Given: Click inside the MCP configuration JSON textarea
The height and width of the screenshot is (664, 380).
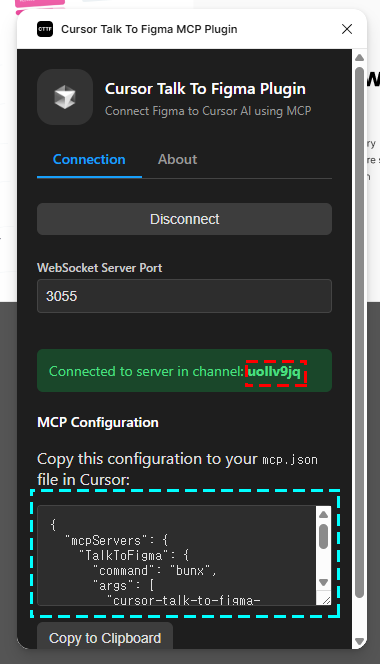Looking at the screenshot, I should 177,555.
